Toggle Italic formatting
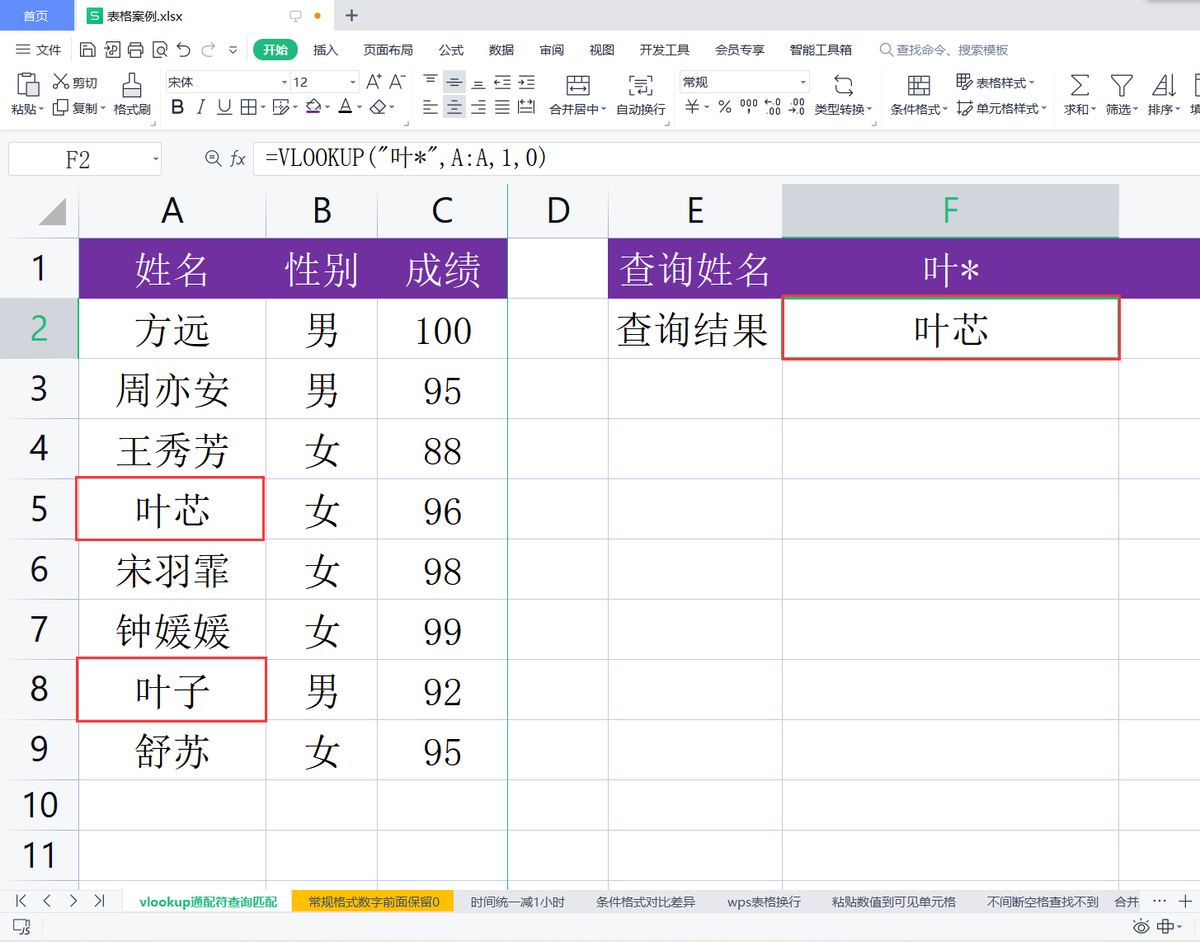Screen dimensions: 1200x942 201,107
